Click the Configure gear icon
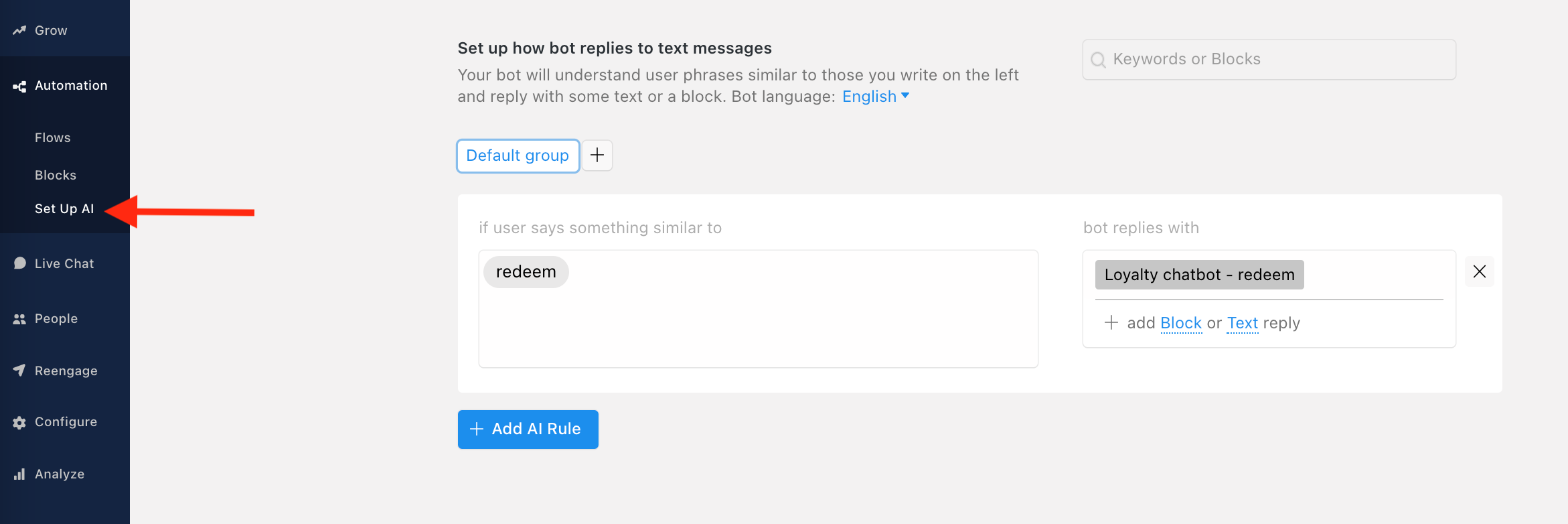Viewport: 1568px width, 524px height. [x=19, y=422]
